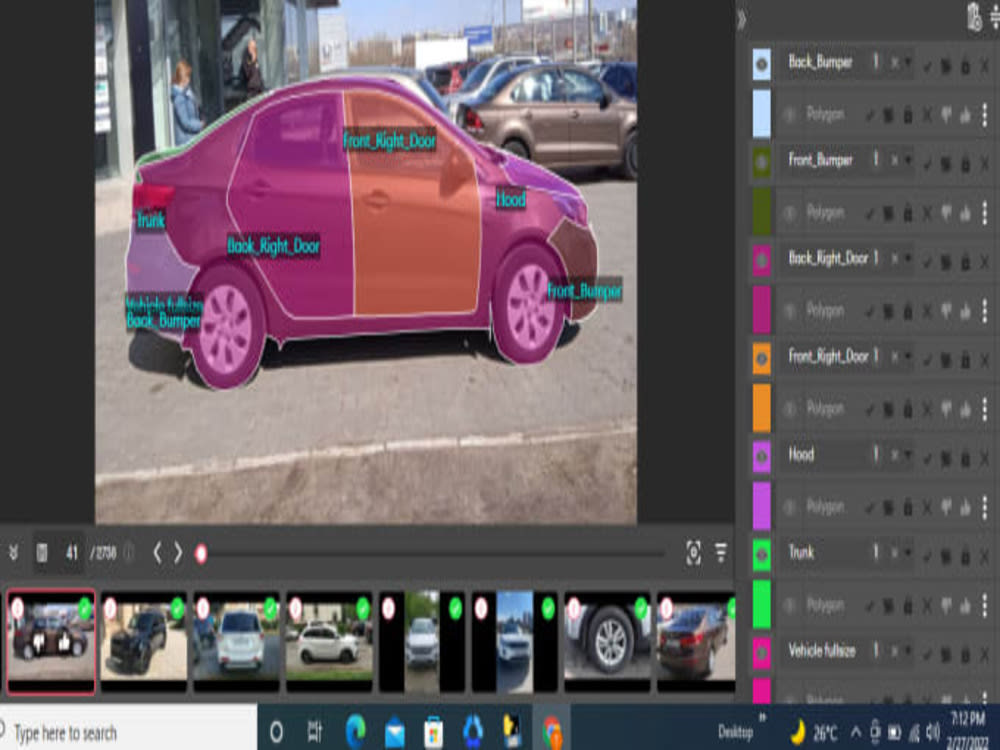Delete the Front_Right_Door class row
Viewport: 1000px width, 750px height.
[x=985, y=360]
